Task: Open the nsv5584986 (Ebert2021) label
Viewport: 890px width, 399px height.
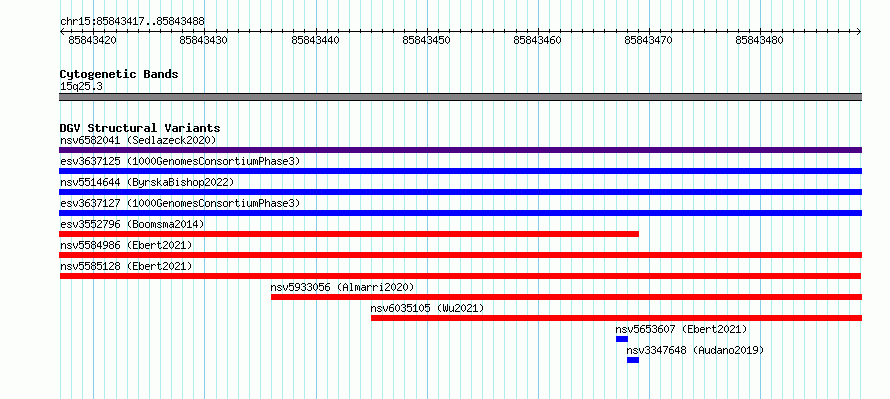Action: click(126, 245)
